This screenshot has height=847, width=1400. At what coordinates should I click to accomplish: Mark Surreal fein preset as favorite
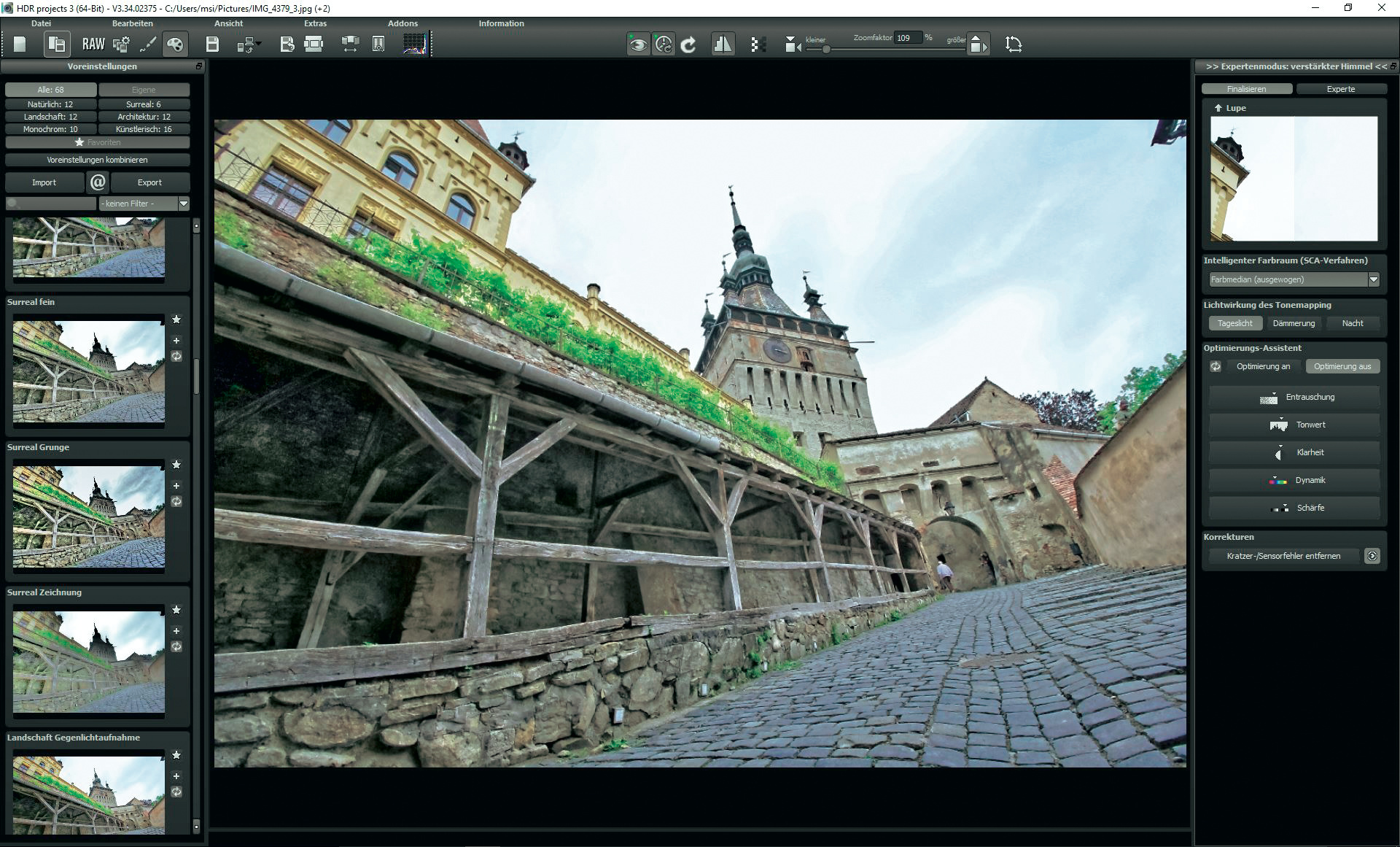(x=176, y=320)
